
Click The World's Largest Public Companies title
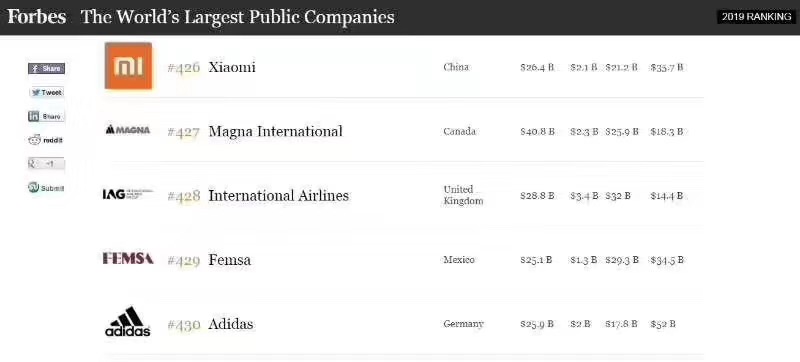pos(238,17)
